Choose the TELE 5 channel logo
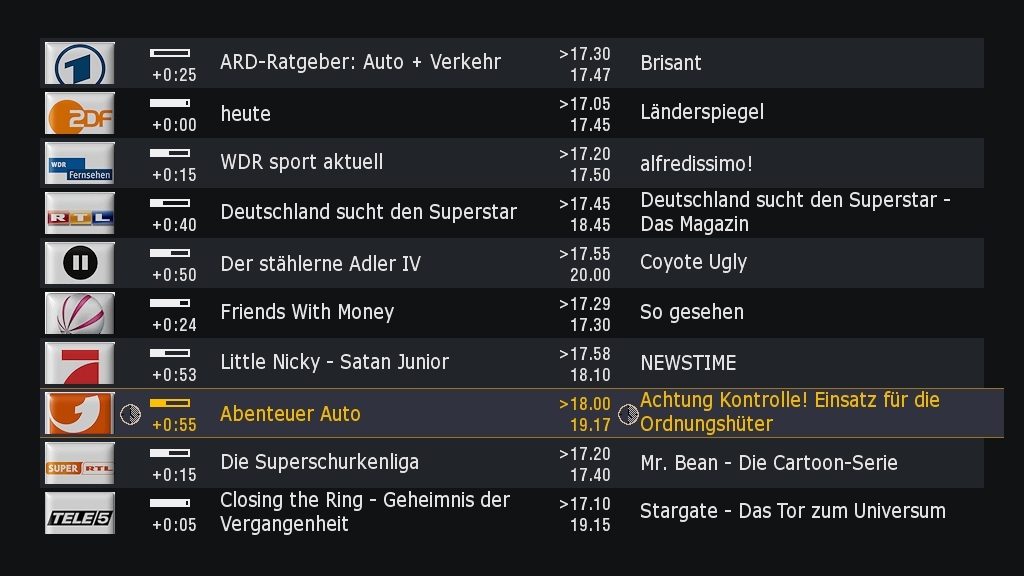The image size is (1024, 576). 80,513
